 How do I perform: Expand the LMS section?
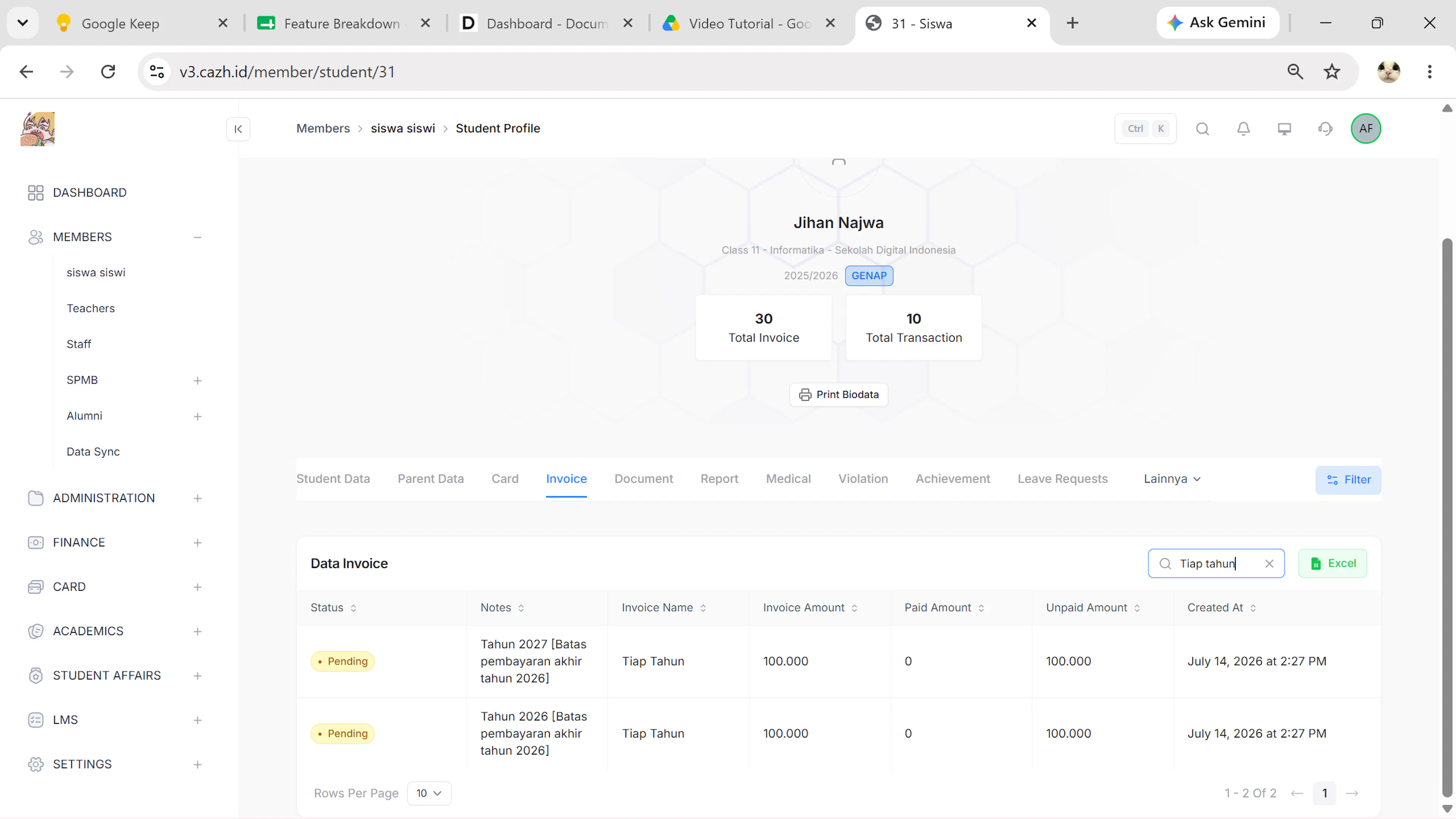[197, 721]
